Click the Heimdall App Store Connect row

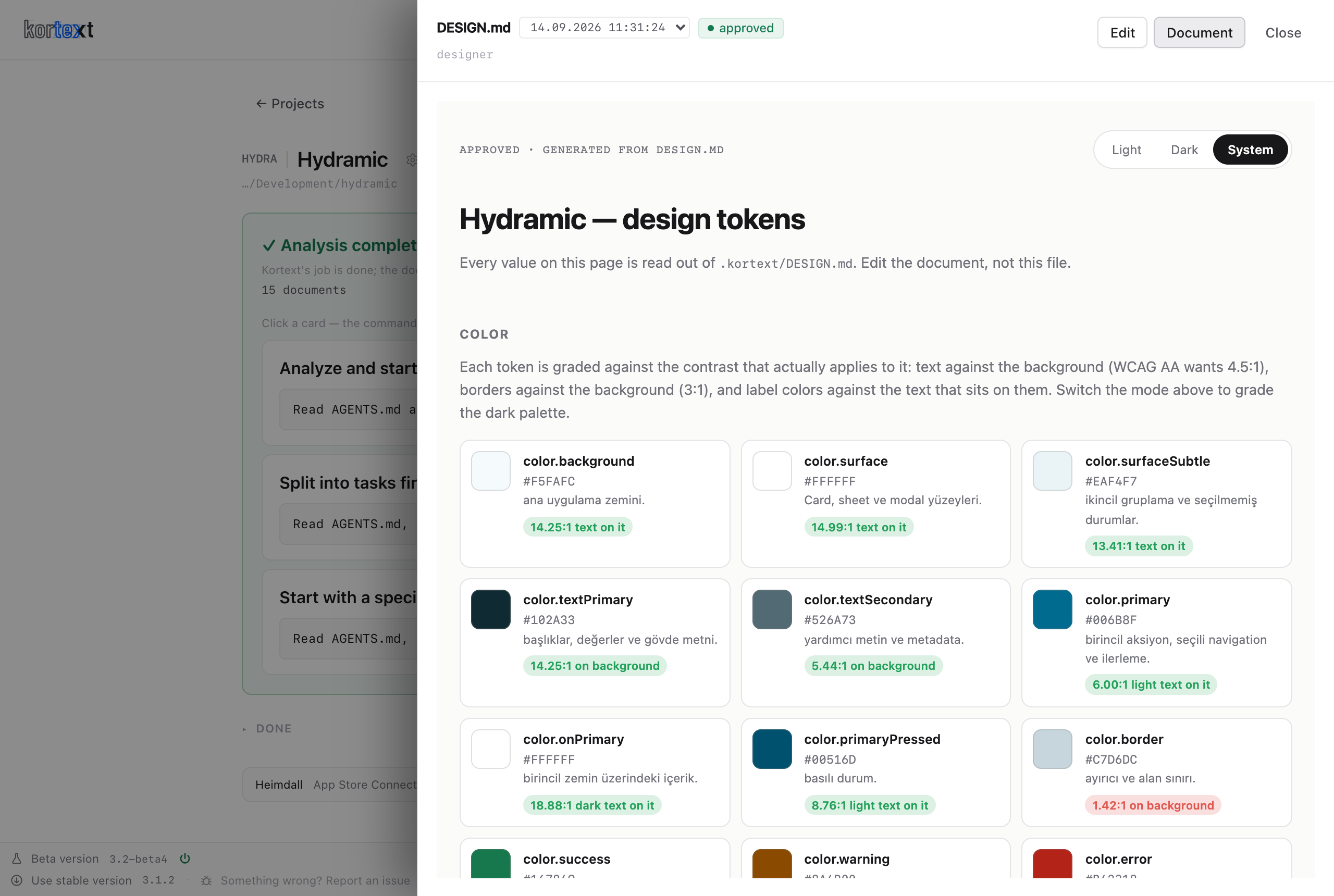click(330, 785)
